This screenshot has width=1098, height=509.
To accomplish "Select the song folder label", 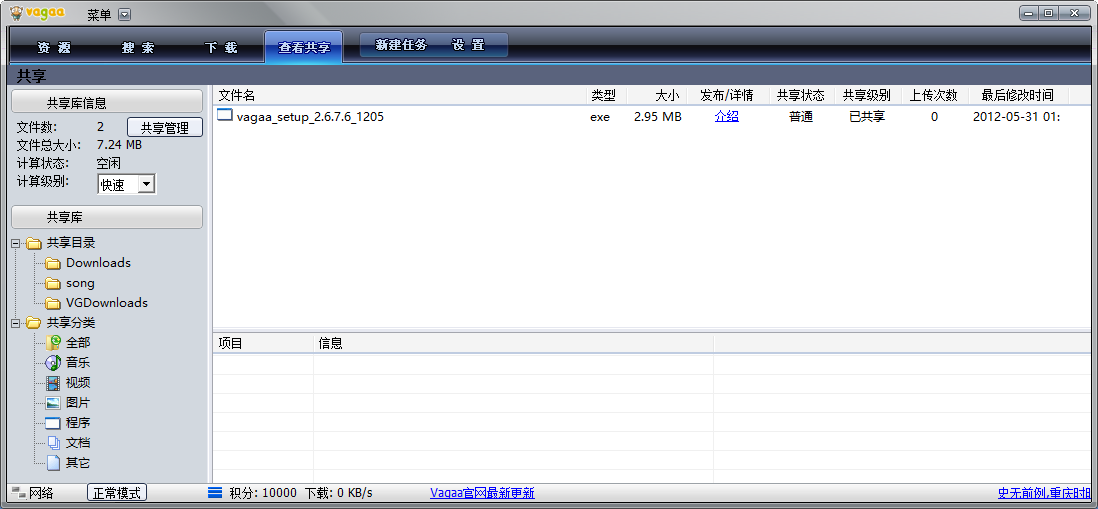I will (81, 283).
